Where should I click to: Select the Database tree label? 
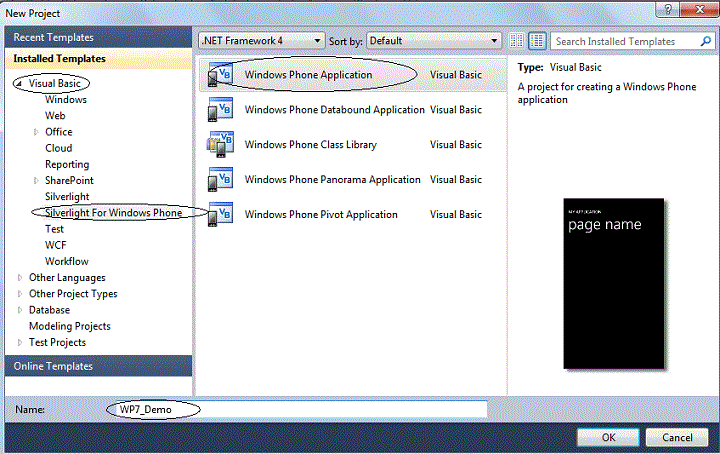pos(49,310)
